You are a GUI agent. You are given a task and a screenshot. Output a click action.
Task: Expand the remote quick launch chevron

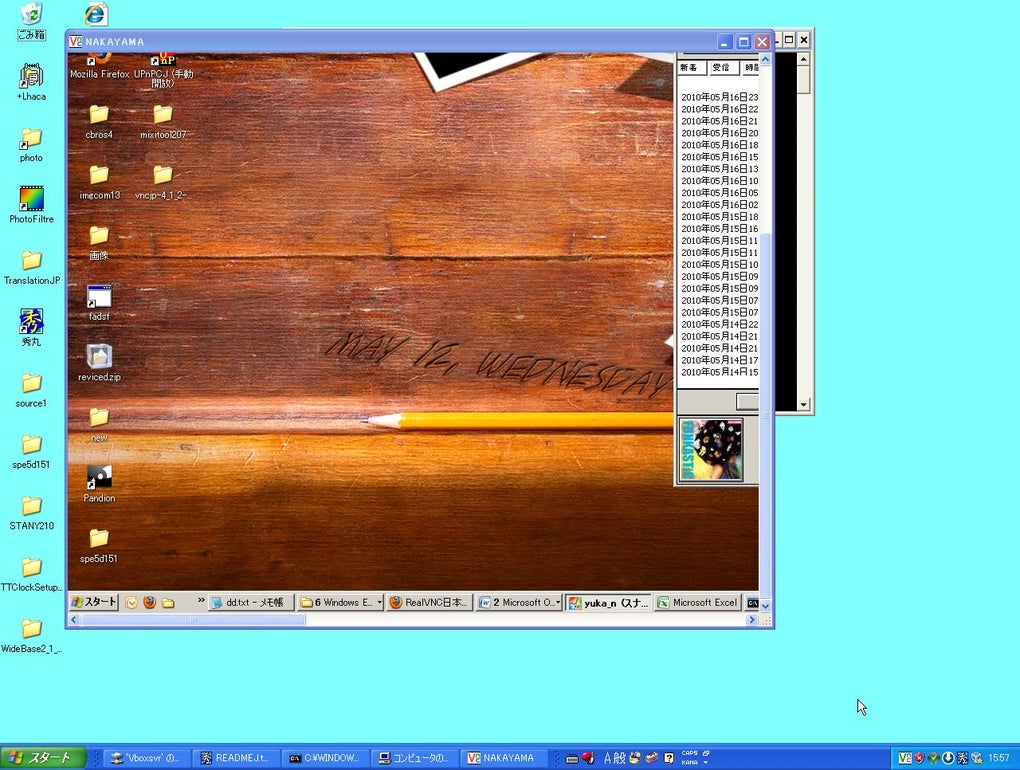click(x=201, y=603)
